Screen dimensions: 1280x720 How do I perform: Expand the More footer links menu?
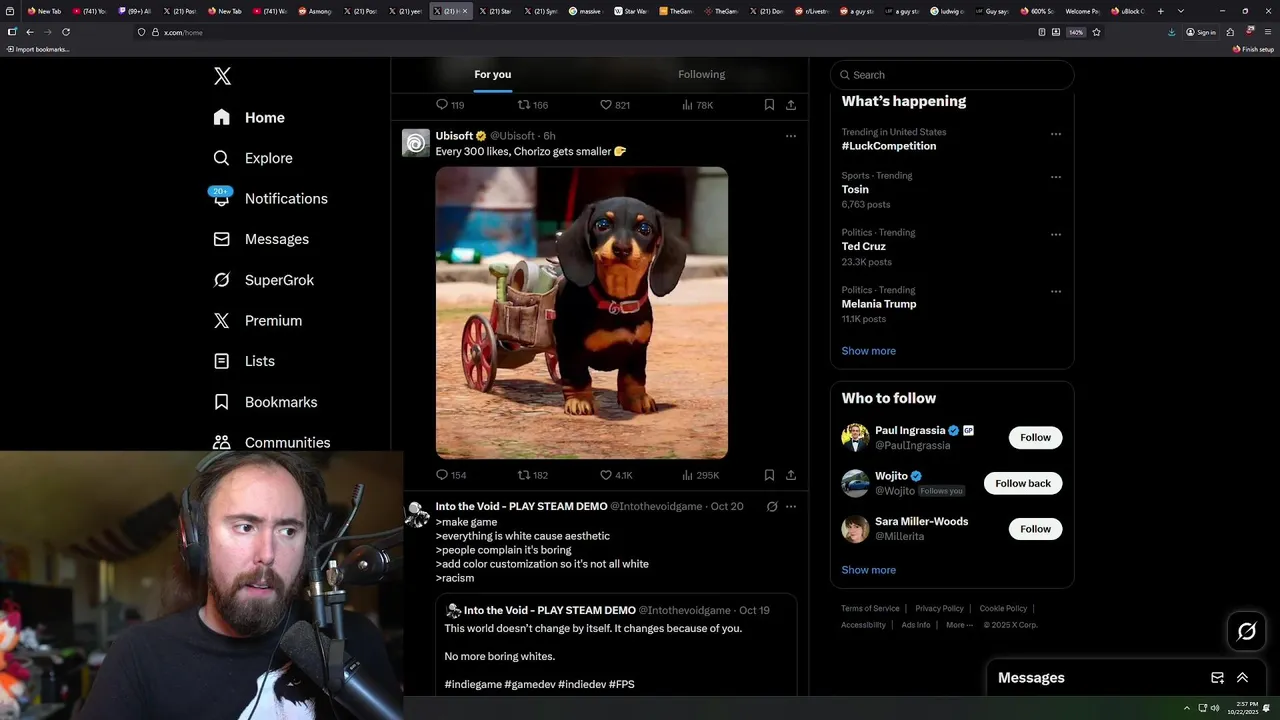point(959,625)
